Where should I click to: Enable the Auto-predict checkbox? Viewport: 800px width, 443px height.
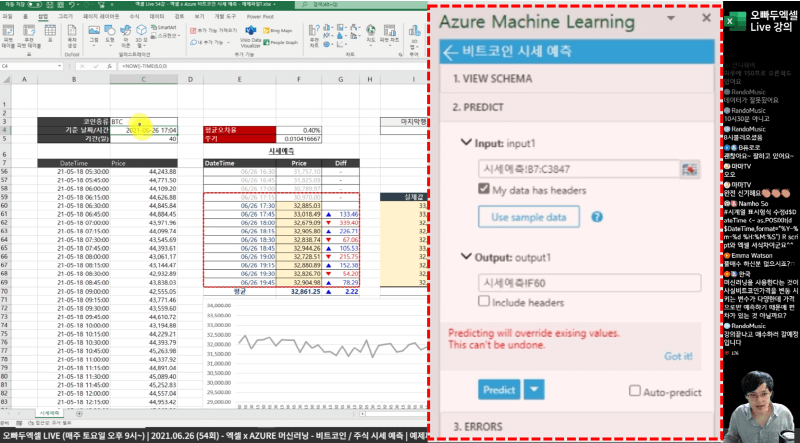pyautogui.click(x=634, y=391)
